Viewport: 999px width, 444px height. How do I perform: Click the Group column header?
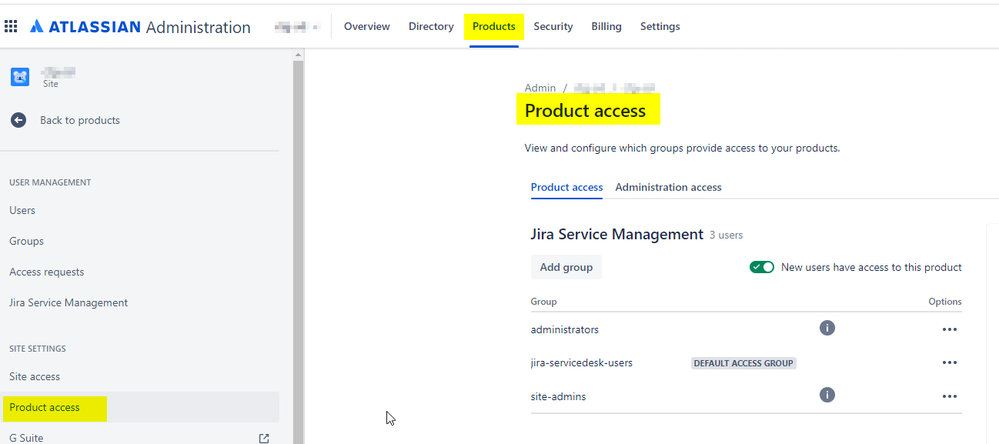543,302
